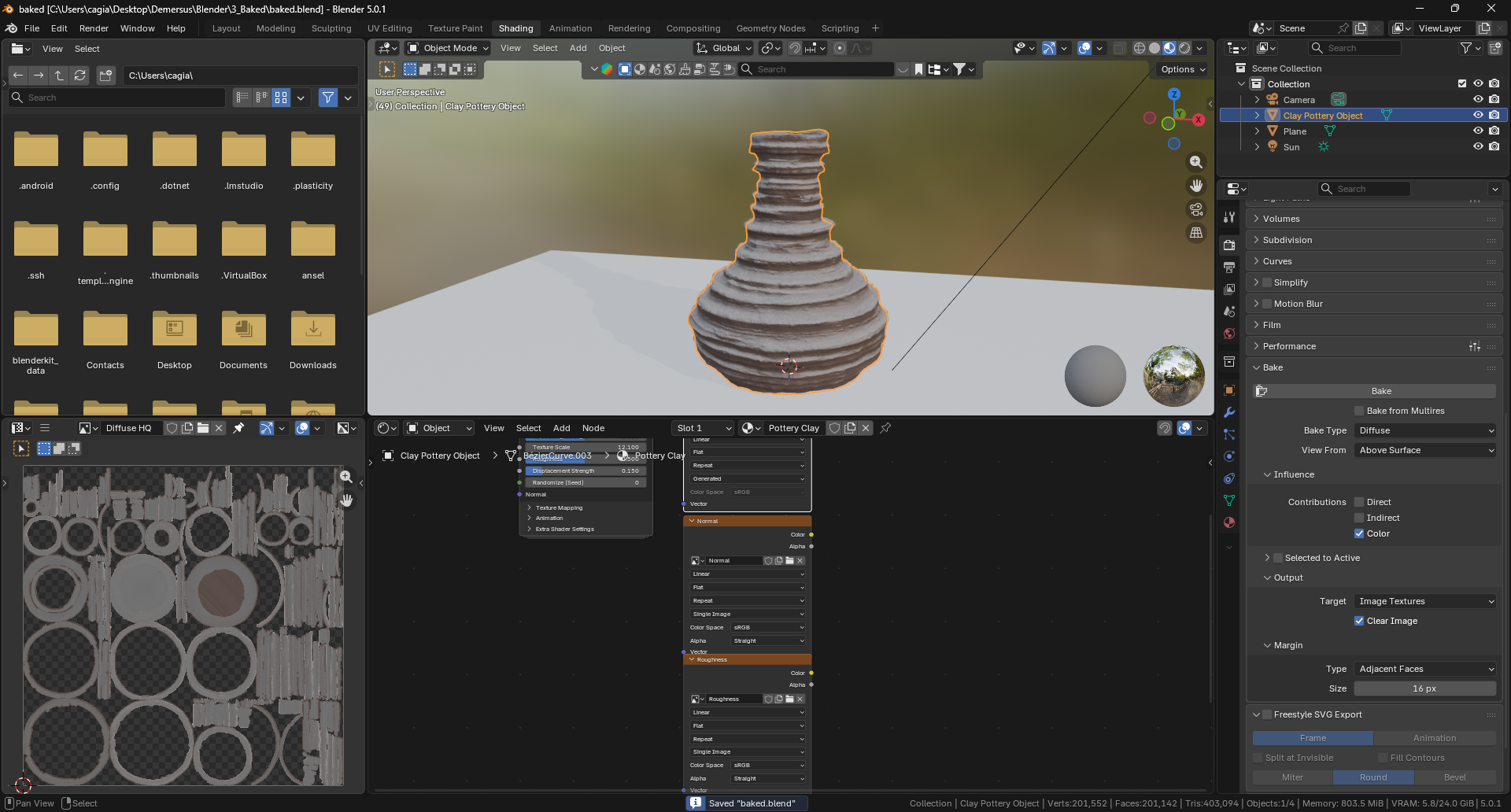Viewport: 1511px width, 812px height.
Task: Click the zoom magnifier icon in viewport sidebar
Action: (1196, 162)
